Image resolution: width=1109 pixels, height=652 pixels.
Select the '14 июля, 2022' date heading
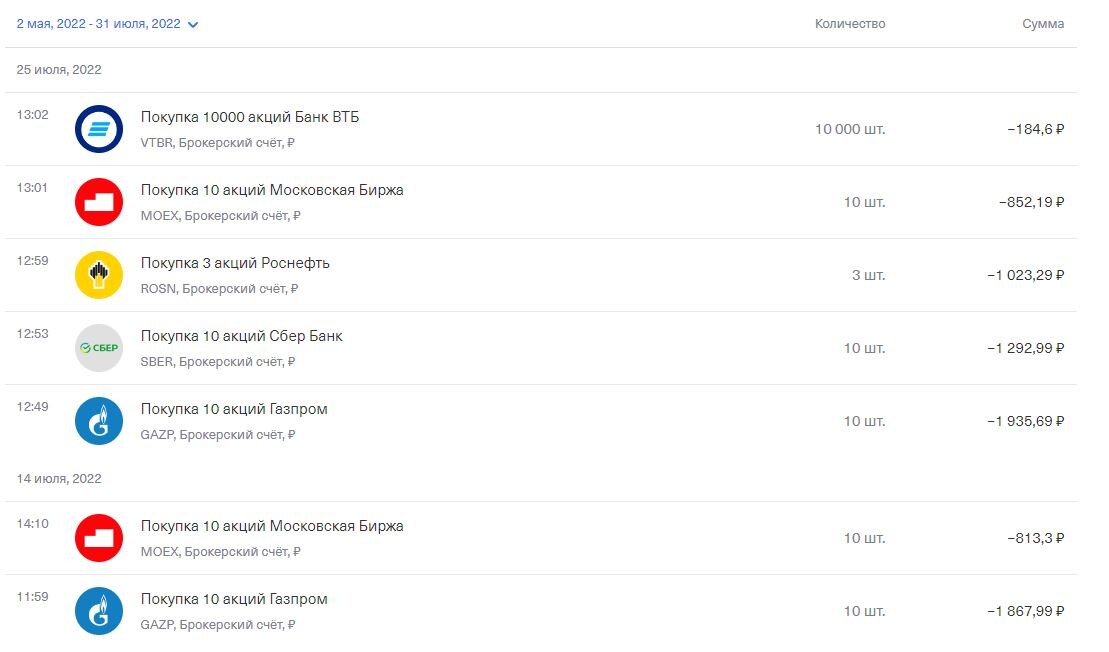(x=59, y=479)
